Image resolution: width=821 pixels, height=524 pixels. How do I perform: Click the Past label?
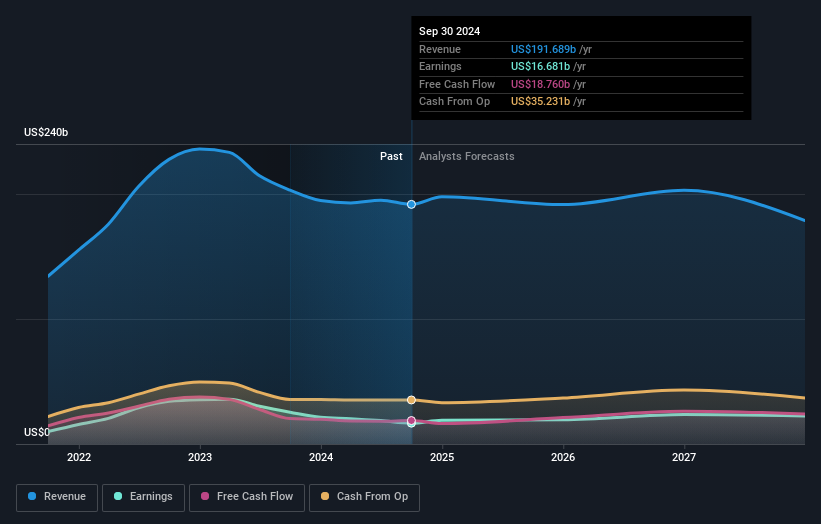(391, 156)
